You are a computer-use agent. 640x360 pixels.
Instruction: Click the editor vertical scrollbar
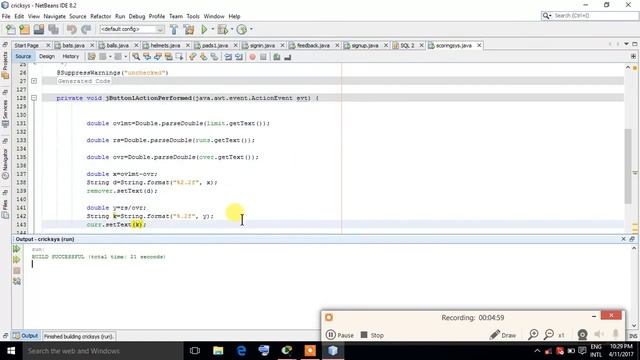(628, 165)
